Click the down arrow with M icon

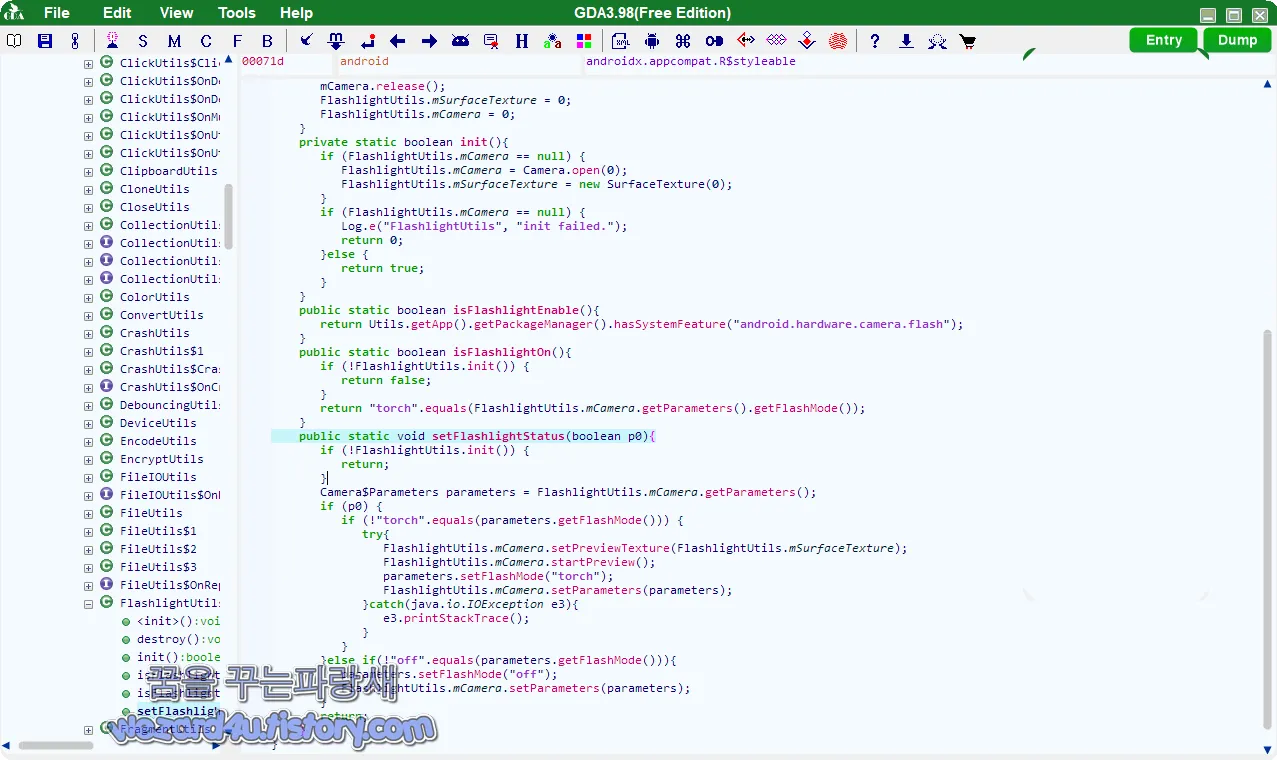click(x=336, y=41)
